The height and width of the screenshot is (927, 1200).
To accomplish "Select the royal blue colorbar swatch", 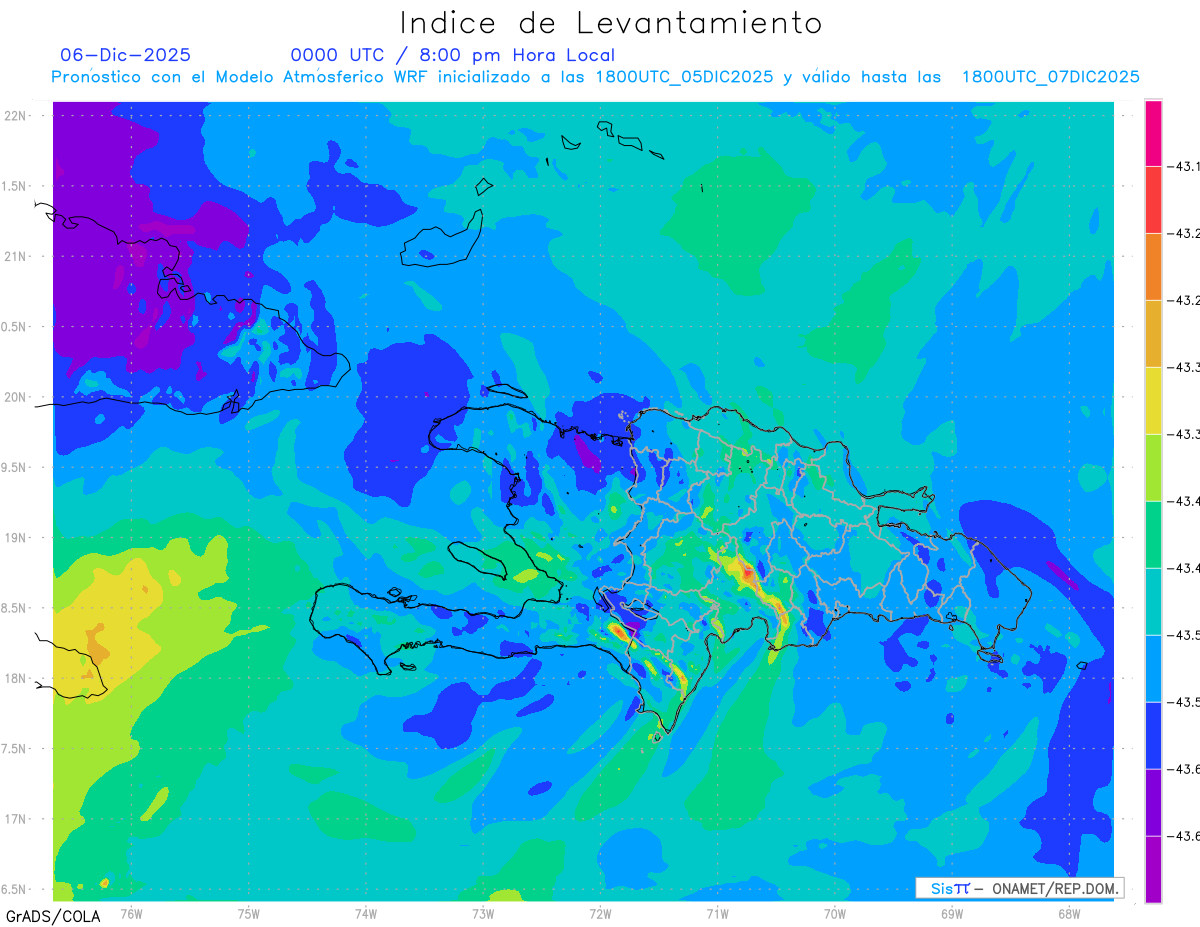I will coord(1153,735).
